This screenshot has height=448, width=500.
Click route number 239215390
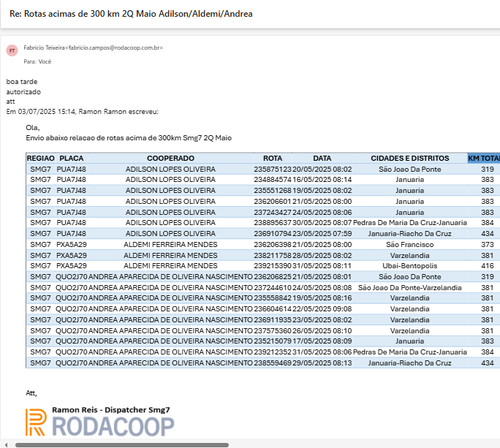click(x=273, y=266)
